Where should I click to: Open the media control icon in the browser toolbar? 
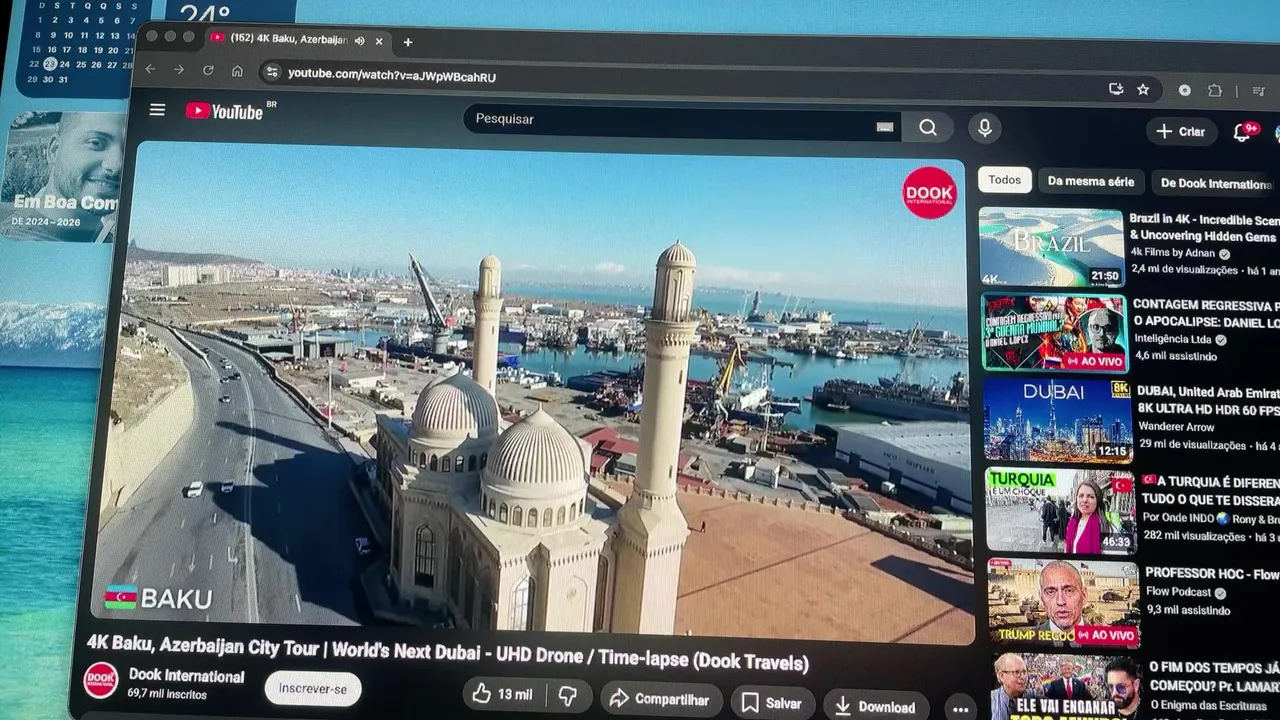(x=1258, y=92)
